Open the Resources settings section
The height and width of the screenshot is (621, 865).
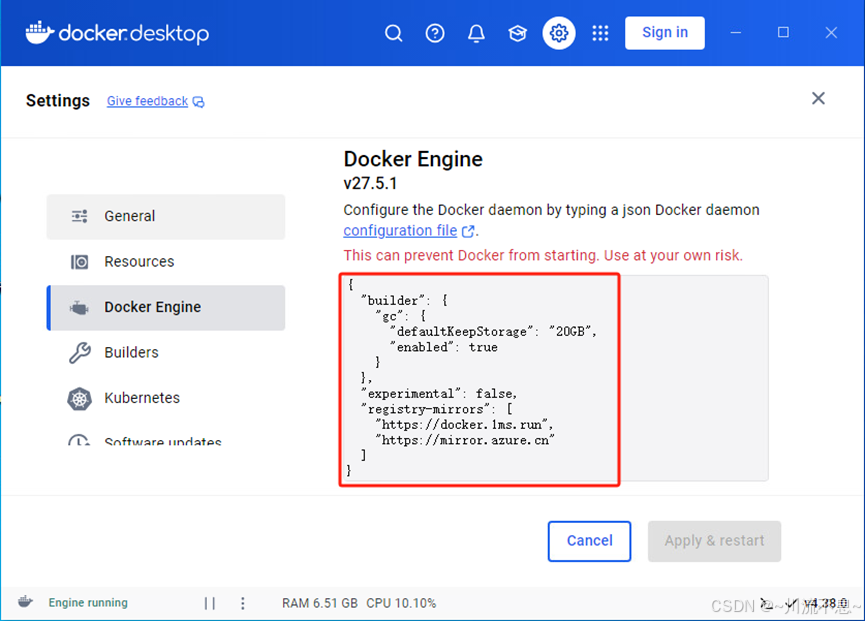[166, 261]
